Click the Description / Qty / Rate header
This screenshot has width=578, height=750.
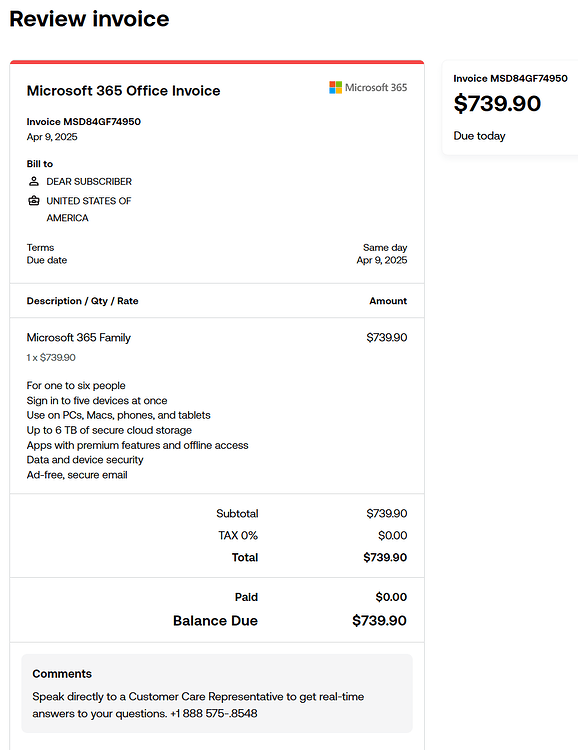82,301
